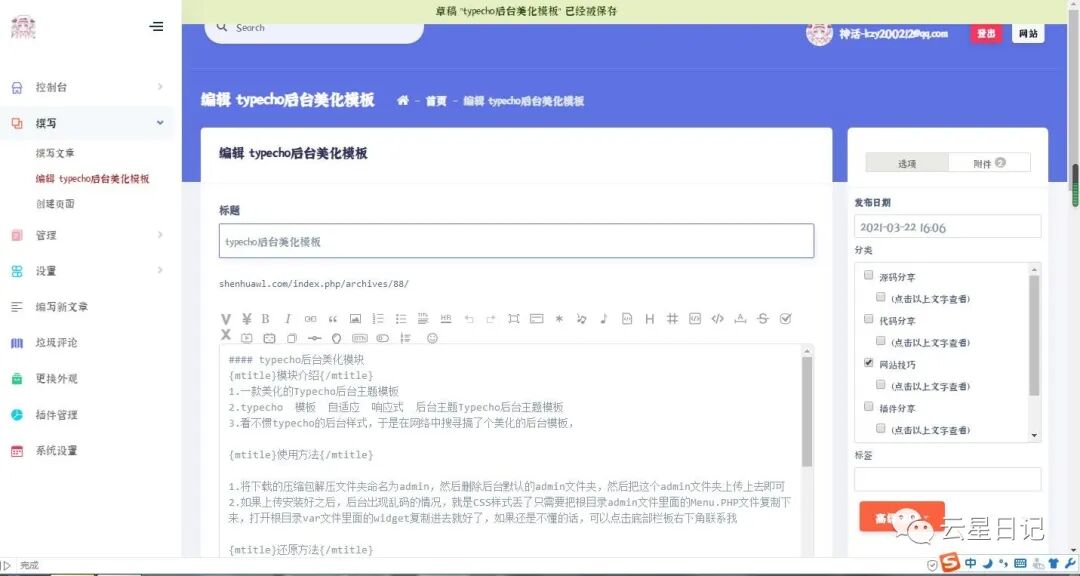The image size is (1080, 576).
Task: Check the 插件分享 category checkbox
Action: (868, 407)
